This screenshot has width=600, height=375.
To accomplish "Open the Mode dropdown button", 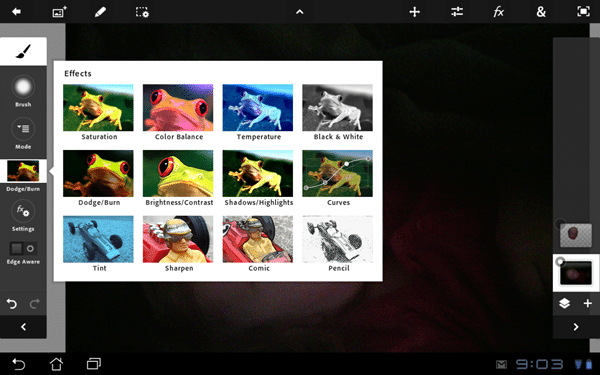I will (x=23, y=133).
